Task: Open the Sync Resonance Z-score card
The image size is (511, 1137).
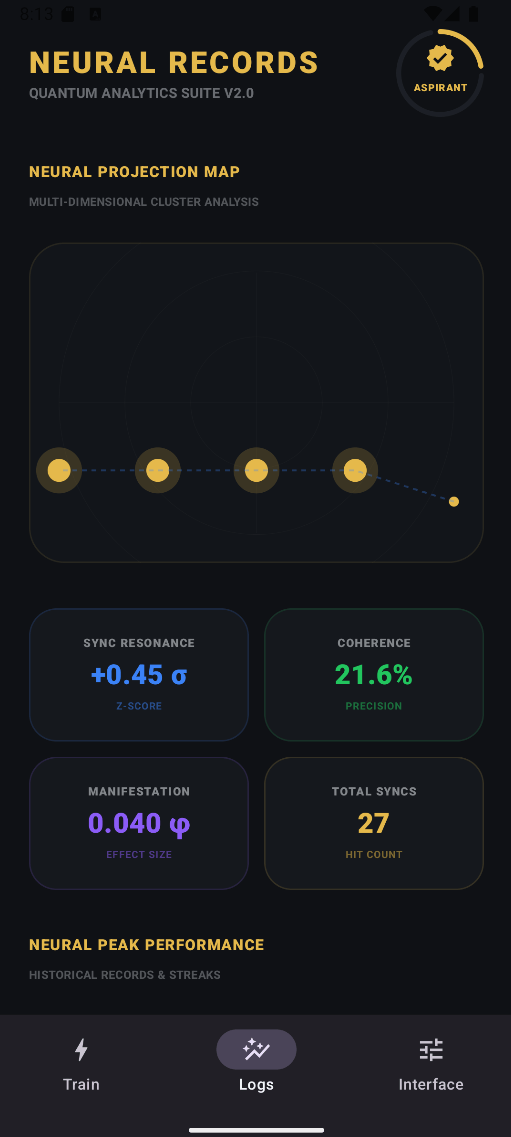Action: [x=138, y=674]
